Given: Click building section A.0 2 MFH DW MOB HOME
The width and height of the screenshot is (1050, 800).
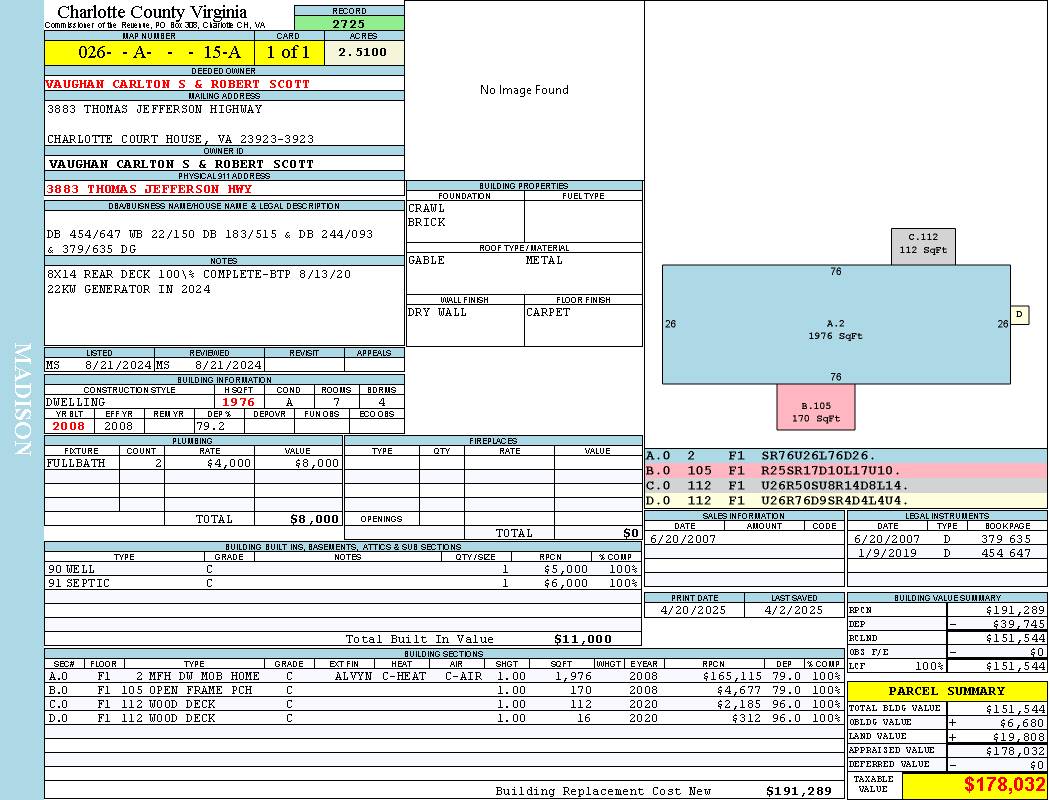Looking at the screenshot, I should coord(444,677).
